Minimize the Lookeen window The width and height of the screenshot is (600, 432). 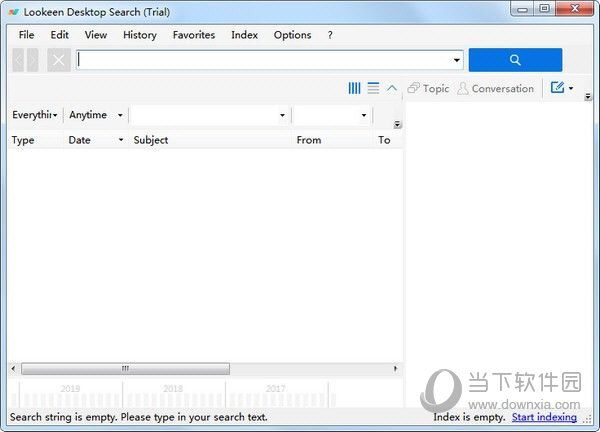coord(522,9)
